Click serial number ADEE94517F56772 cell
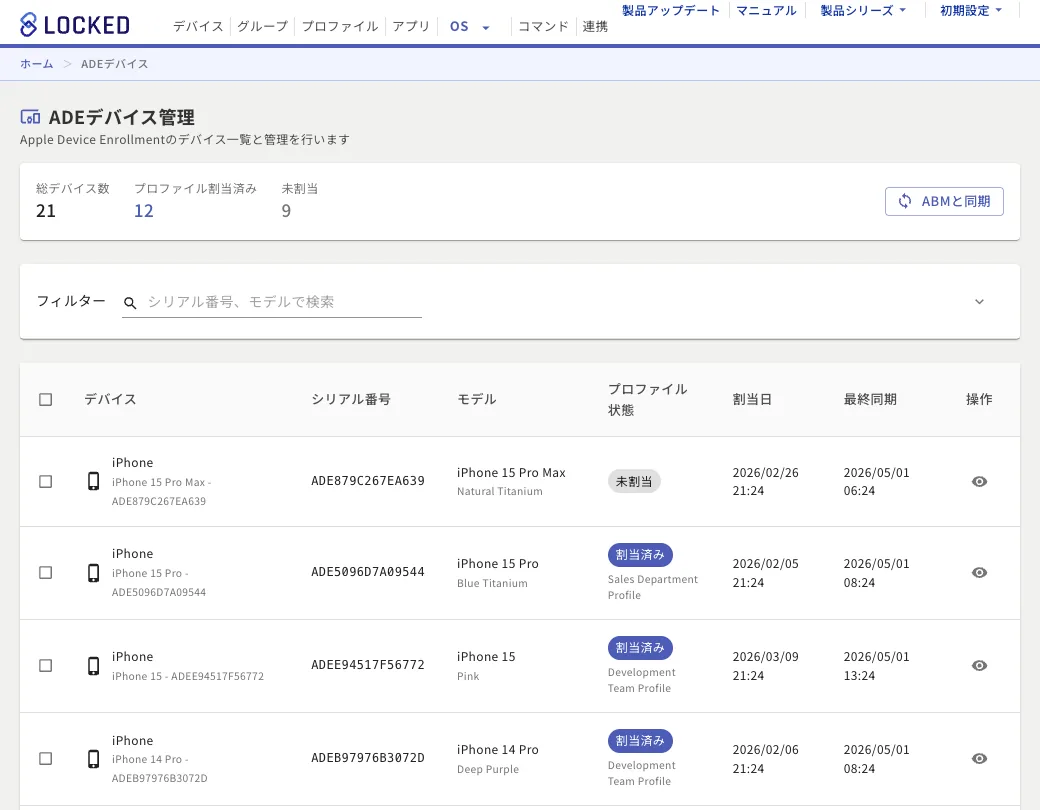Image resolution: width=1040 pixels, height=810 pixels. pos(367,665)
